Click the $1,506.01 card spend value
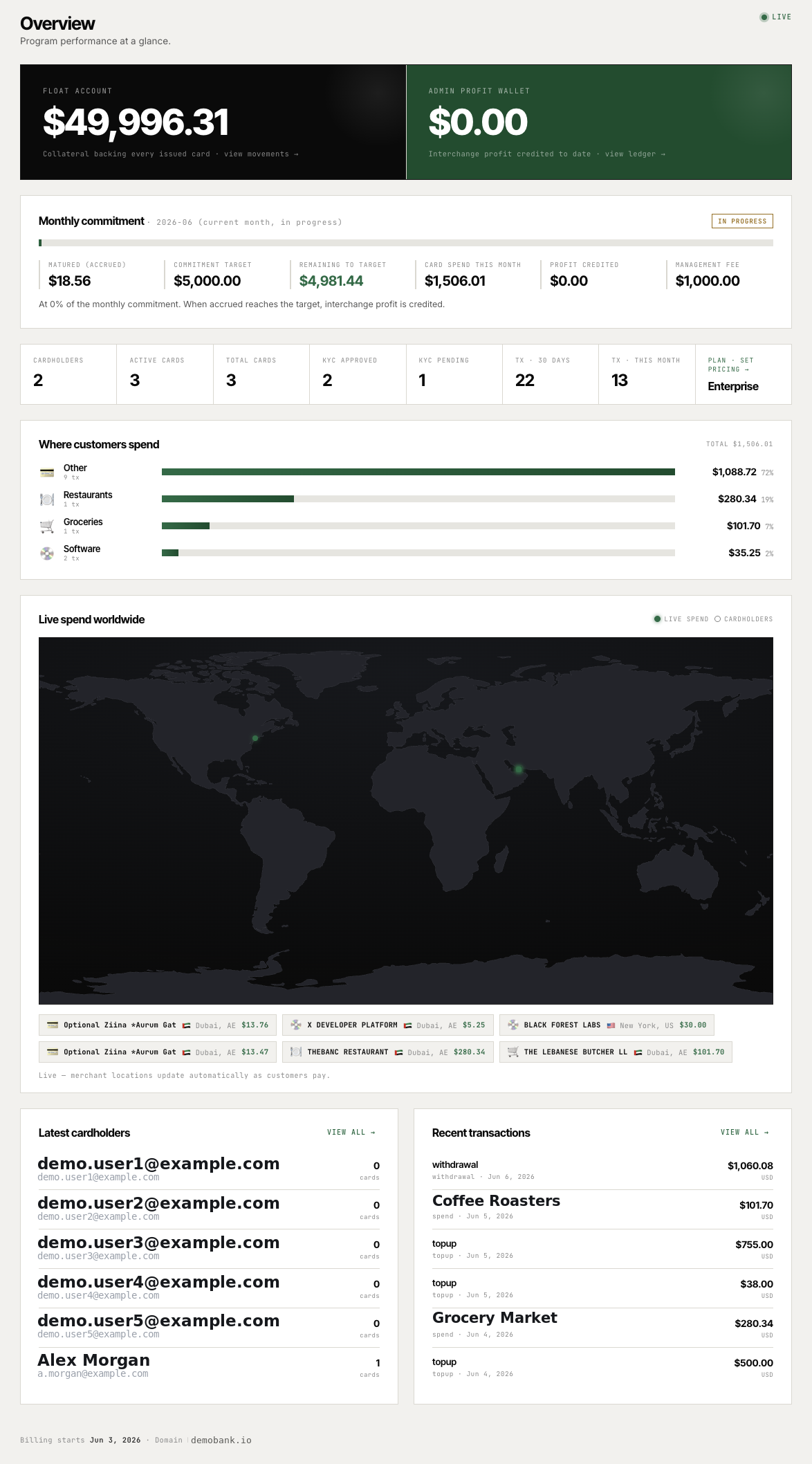Viewport: 812px width, 1464px height. click(455, 281)
